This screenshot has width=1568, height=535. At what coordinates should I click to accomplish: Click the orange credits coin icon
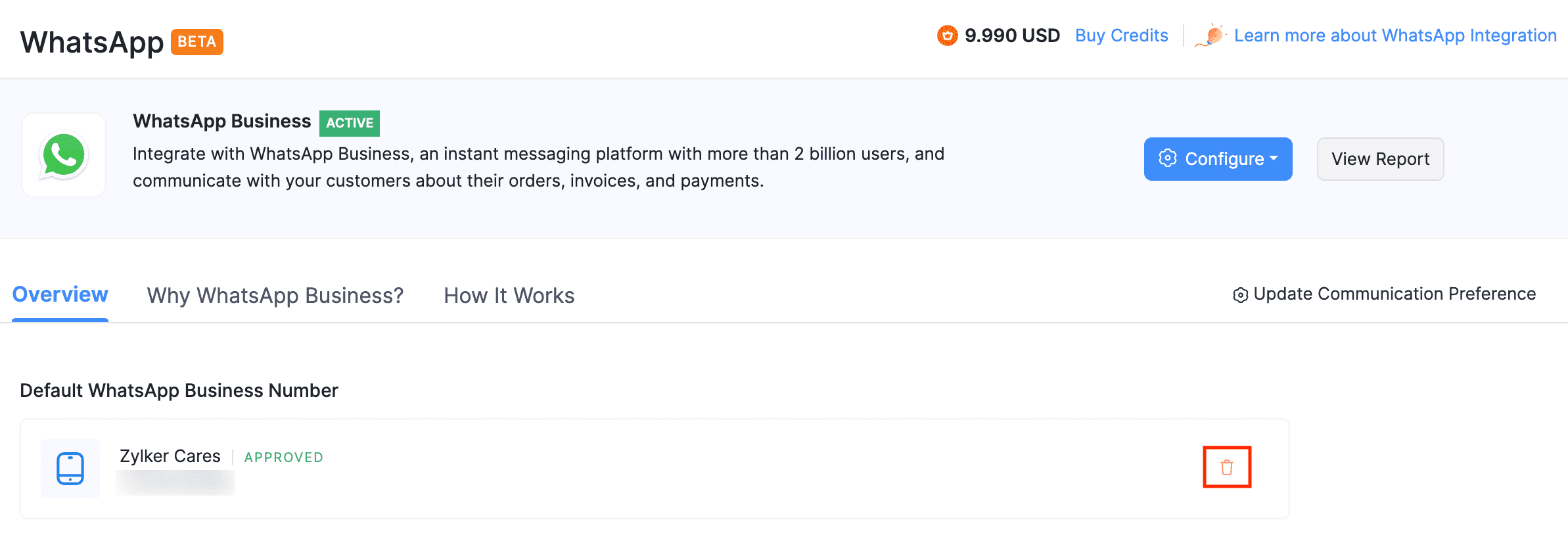pyautogui.click(x=947, y=35)
